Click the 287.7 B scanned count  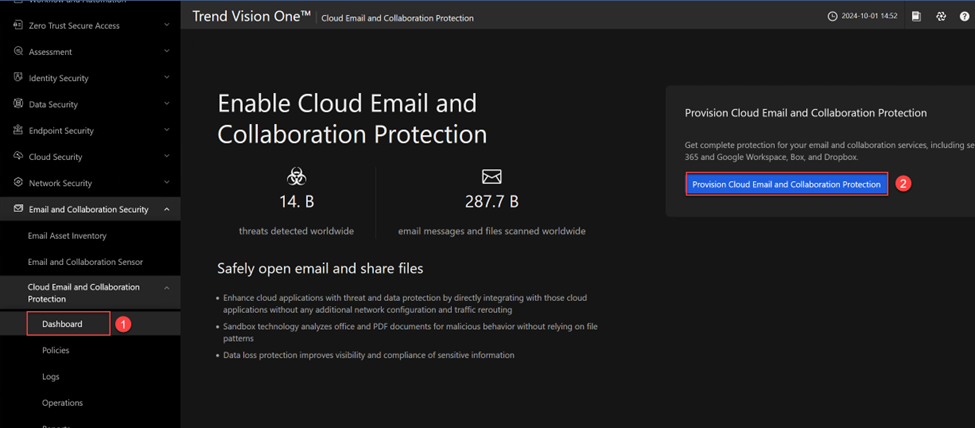[492, 202]
